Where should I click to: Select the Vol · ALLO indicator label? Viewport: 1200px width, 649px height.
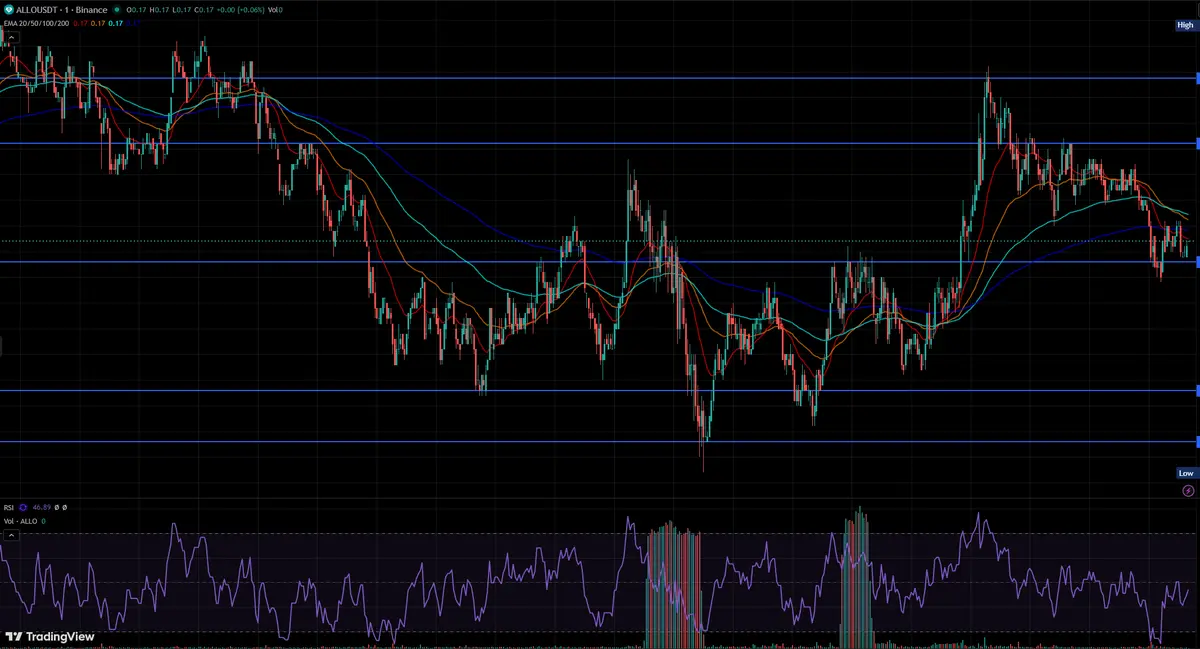[21, 521]
